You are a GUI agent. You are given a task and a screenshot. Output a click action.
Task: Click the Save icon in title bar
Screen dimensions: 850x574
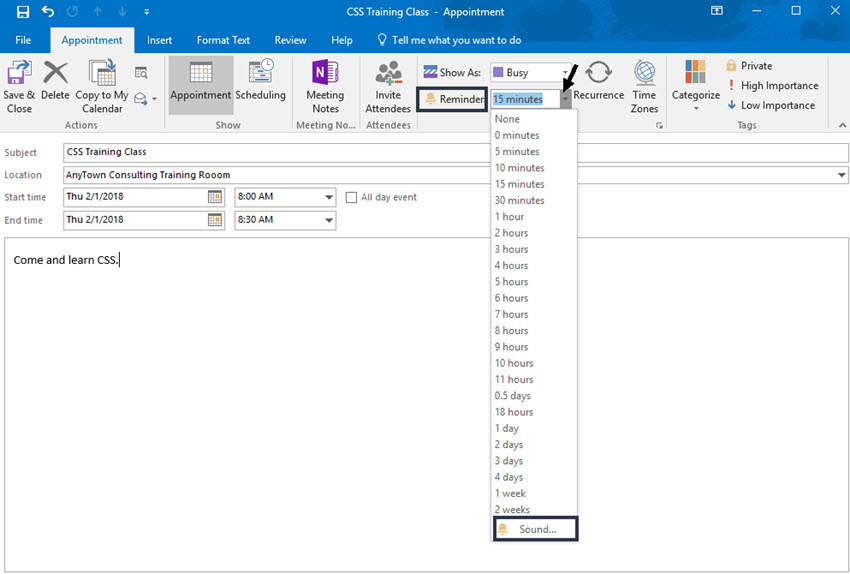(23, 11)
